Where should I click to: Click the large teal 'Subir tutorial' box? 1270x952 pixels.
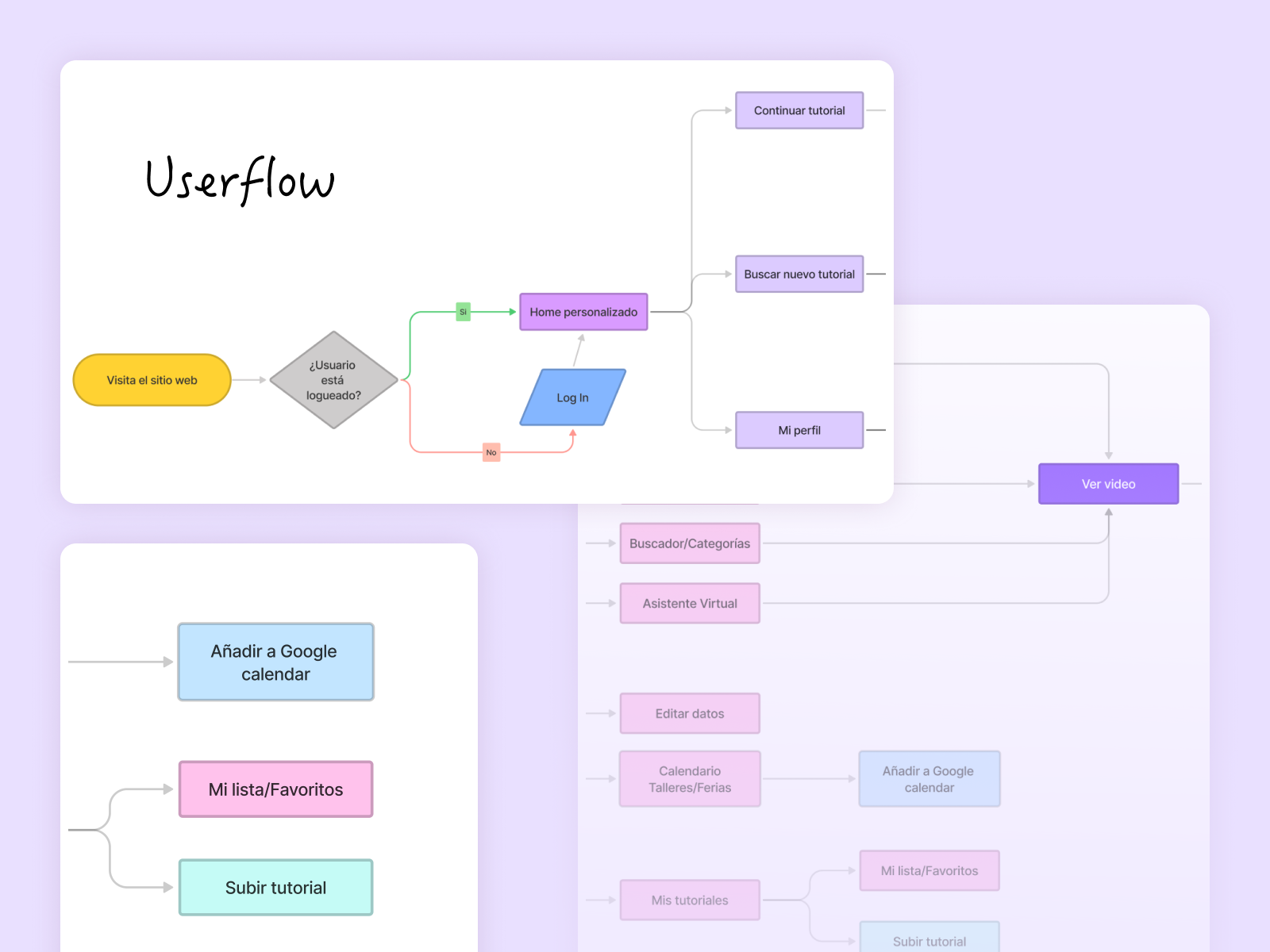click(275, 888)
